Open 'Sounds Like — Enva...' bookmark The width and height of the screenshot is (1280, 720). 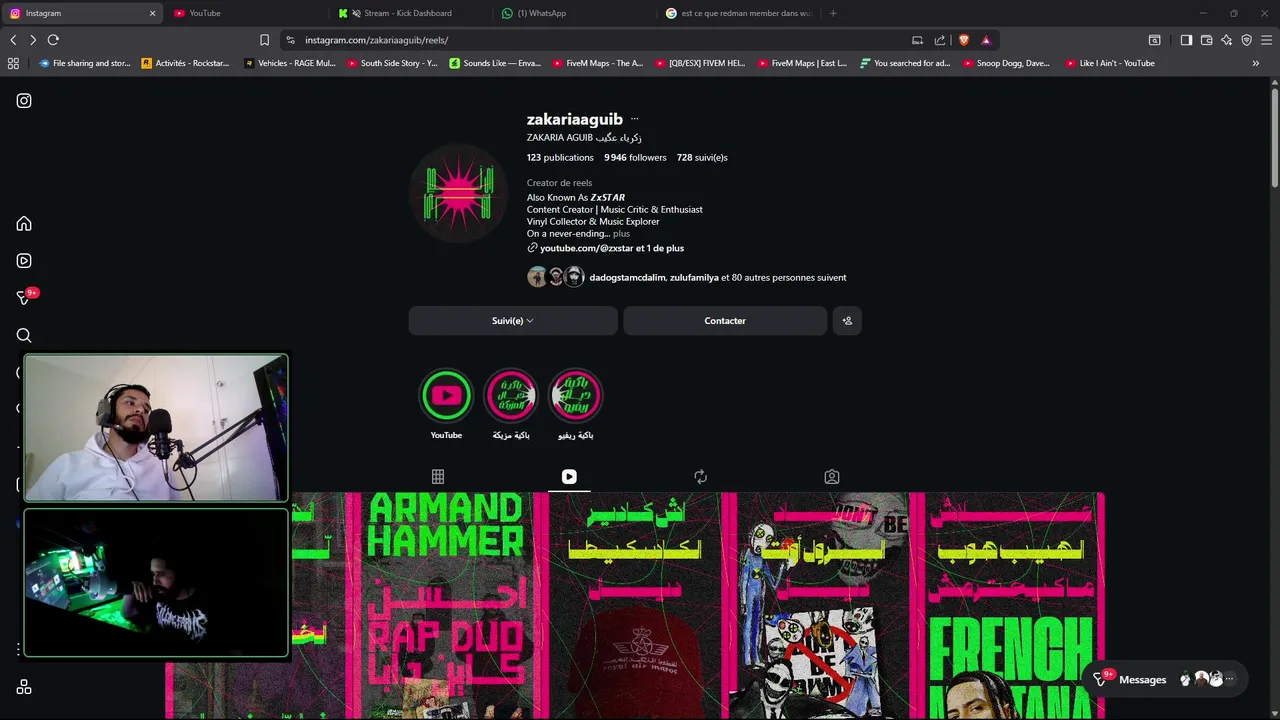coord(495,63)
